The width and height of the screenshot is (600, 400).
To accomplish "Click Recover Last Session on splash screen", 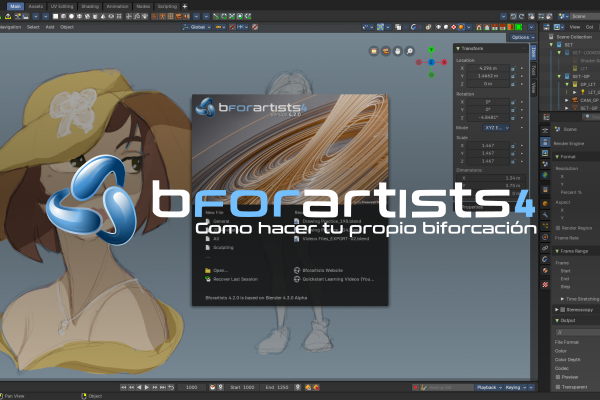I will pyautogui.click(x=232, y=279).
